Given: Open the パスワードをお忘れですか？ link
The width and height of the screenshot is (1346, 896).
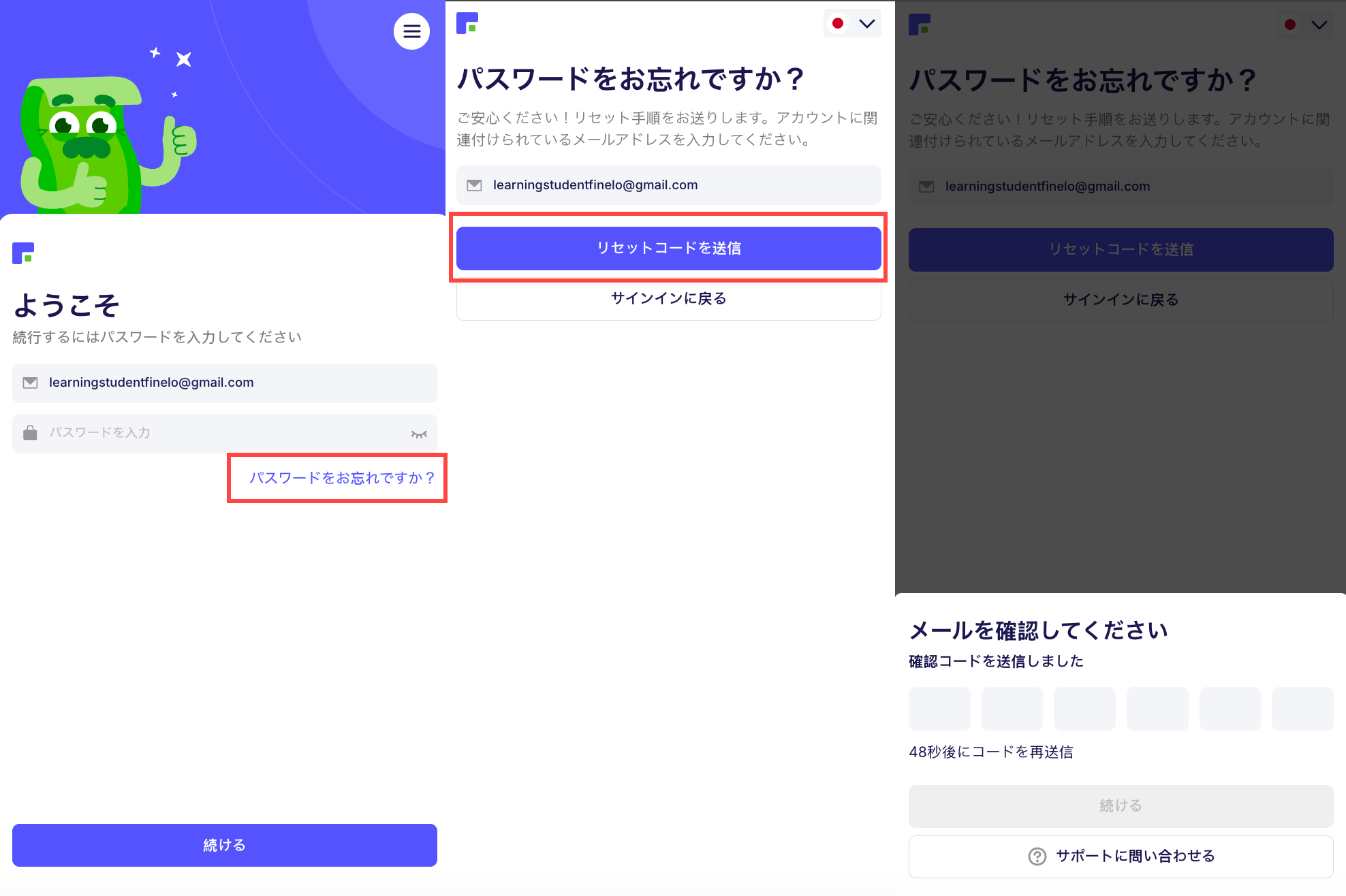Looking at the screenshot, I should pyautogui.click(x=342, y=478).
